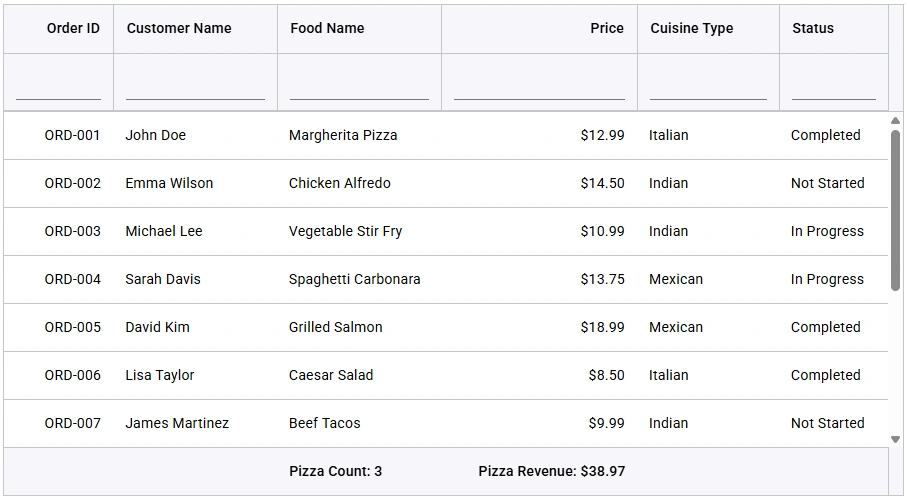This screenshot has height=500, width=907.
Task: Click the Status filter input
Action: pos(833,88)
